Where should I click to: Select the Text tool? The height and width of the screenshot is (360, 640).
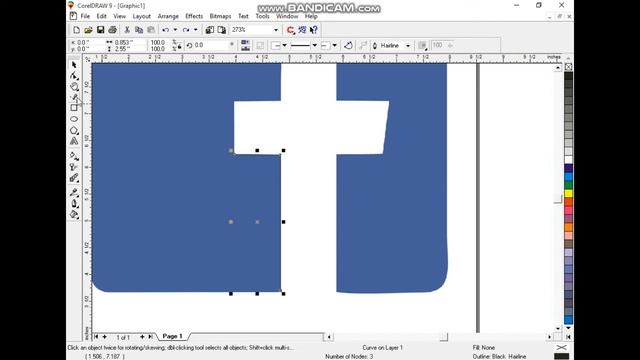point(74,141)
